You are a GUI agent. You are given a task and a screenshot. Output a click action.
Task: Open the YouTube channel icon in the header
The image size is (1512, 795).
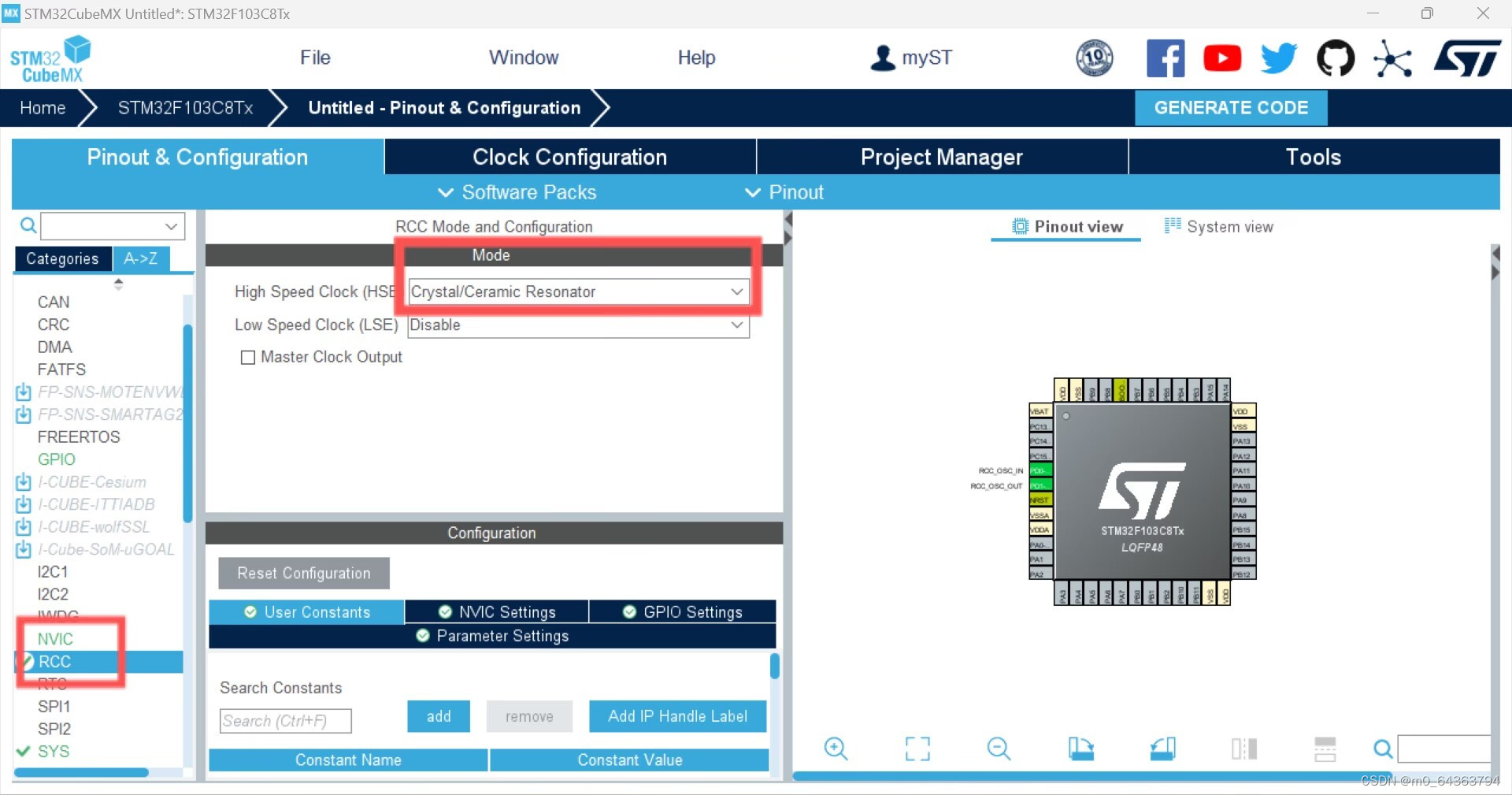point(1221,58)
